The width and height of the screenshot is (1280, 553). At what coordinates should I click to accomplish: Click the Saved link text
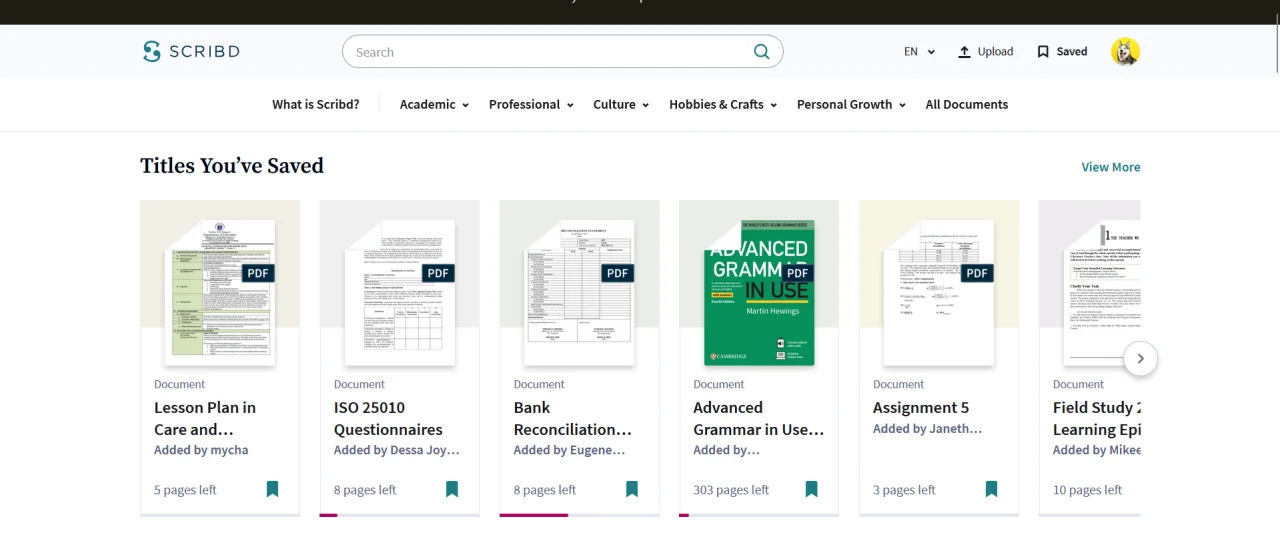point(1072,52)
